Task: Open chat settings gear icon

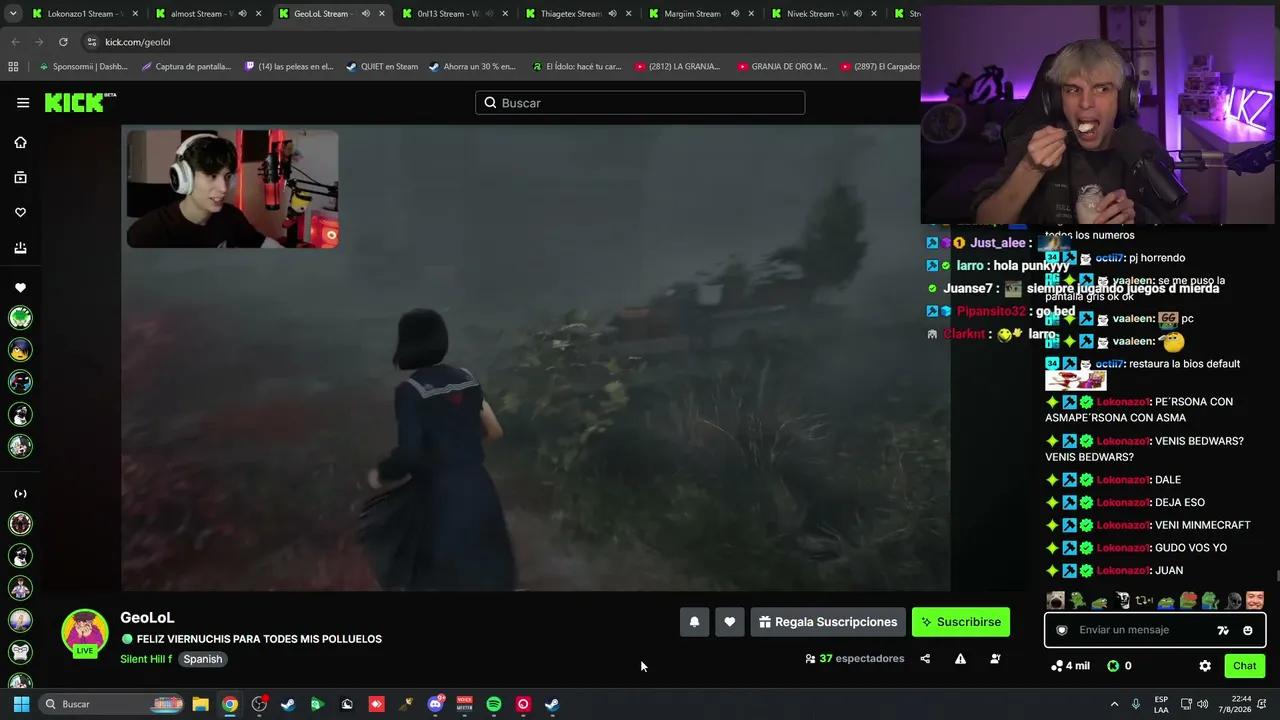Action: (1205, 666)
